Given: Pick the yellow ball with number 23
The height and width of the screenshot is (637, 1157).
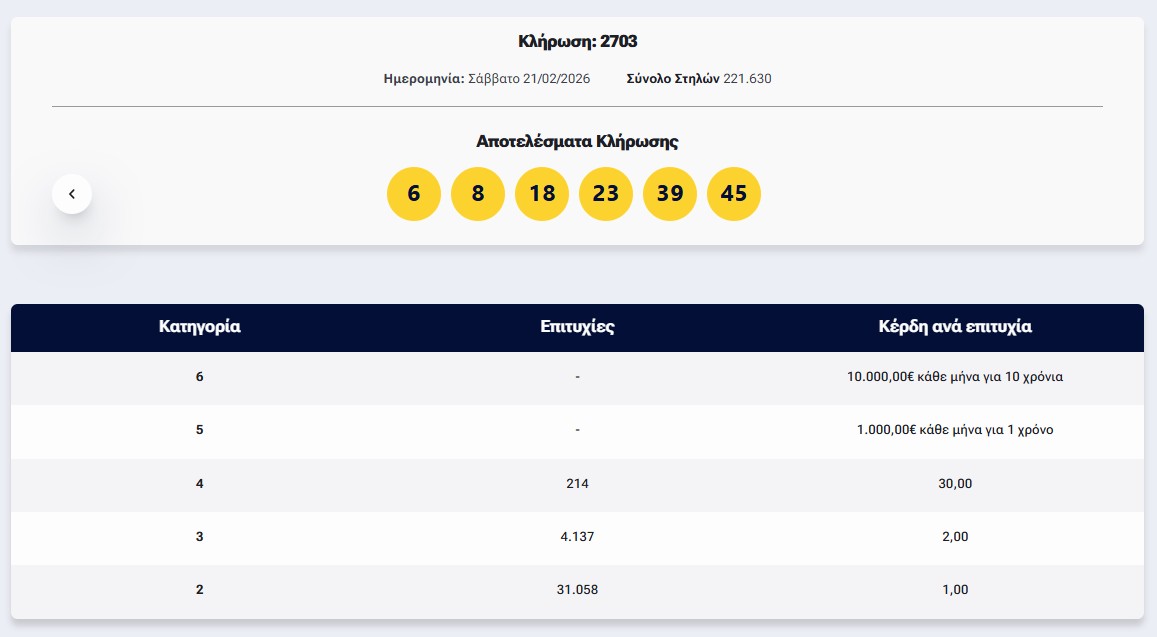Looking at the screenshot, I should click(x=606, y=194).
